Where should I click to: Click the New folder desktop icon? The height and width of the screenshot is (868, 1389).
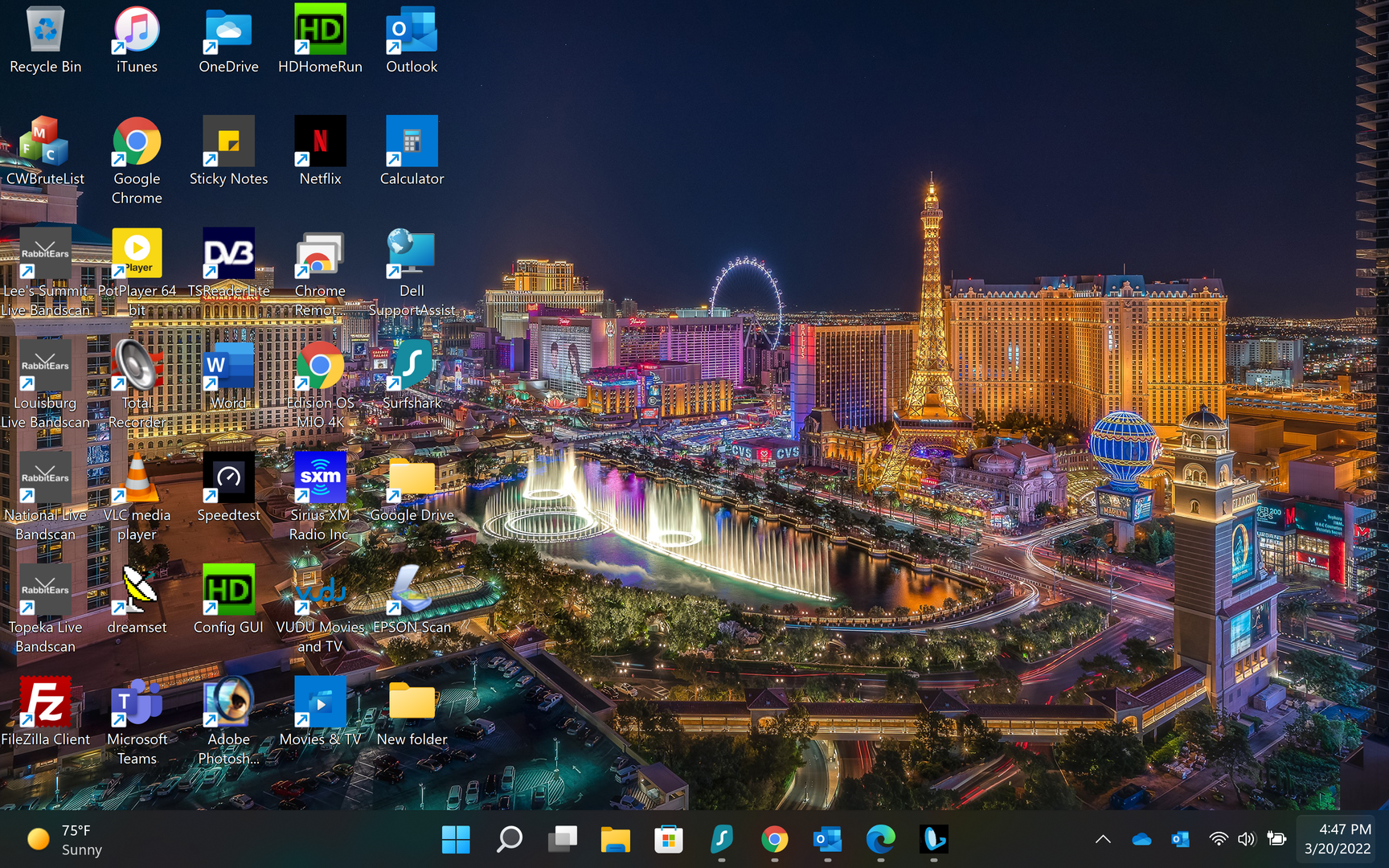tap(412, 712)
